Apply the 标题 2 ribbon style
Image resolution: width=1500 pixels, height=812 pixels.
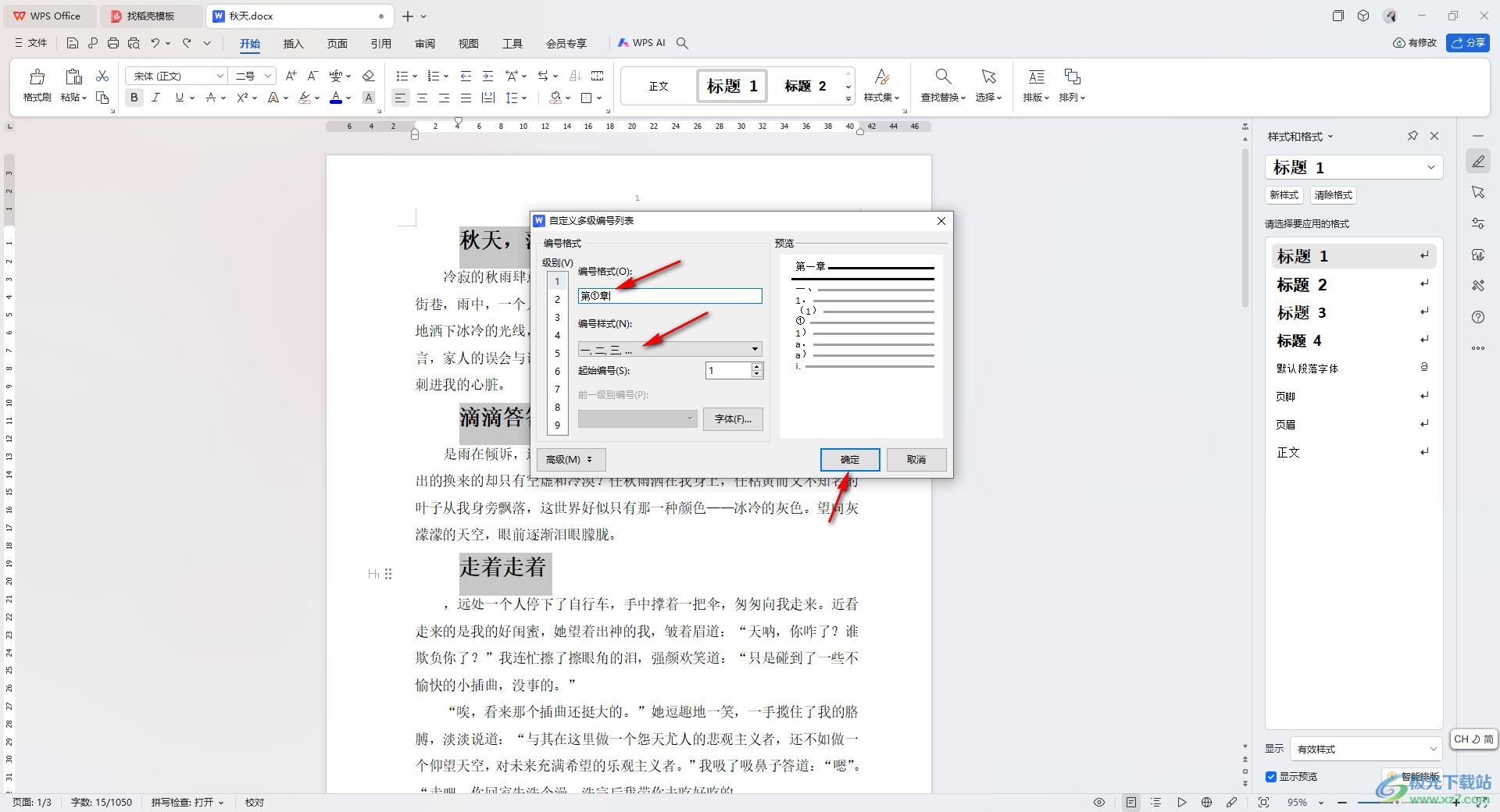(x=805, y=86)
